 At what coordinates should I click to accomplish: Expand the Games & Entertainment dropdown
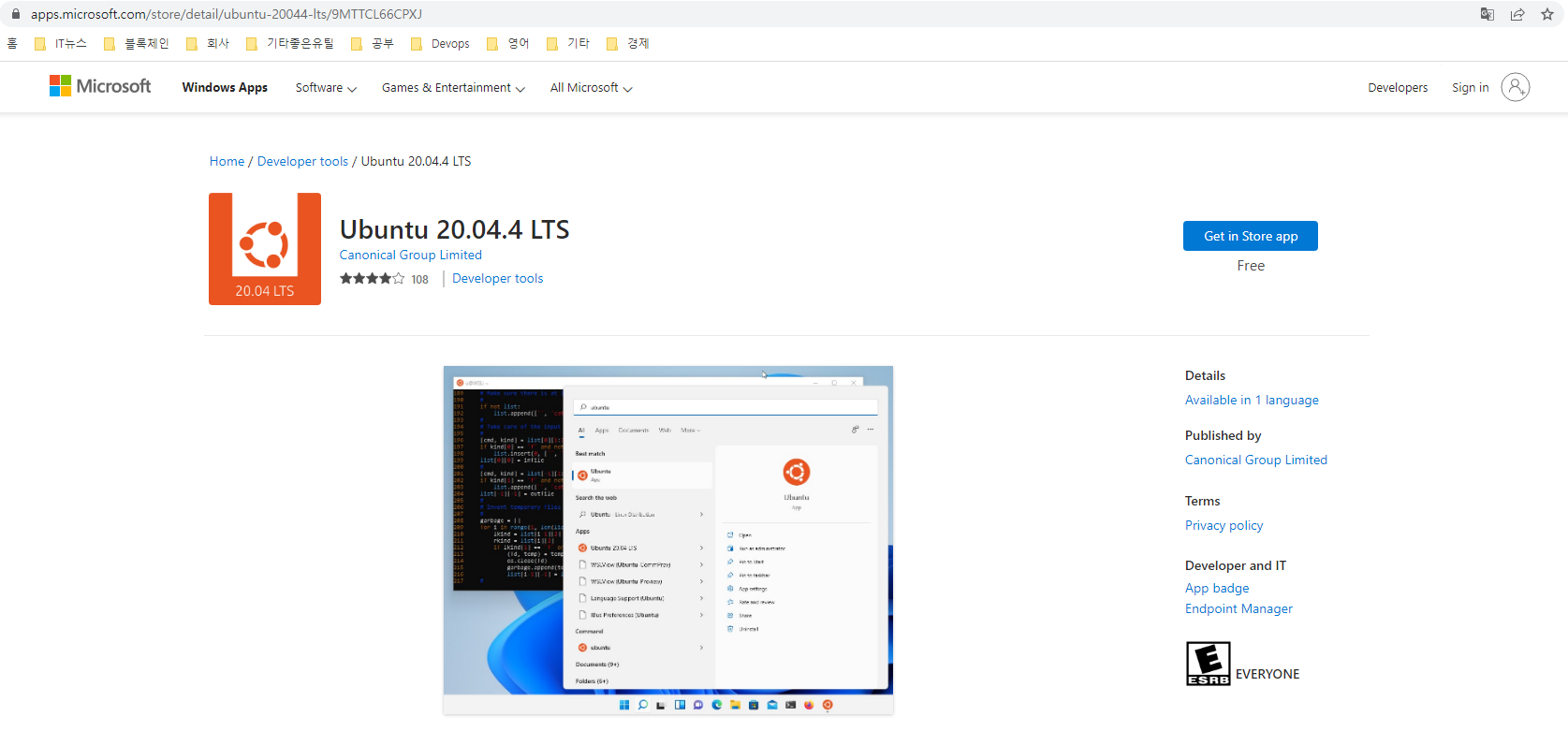point(453,88)
